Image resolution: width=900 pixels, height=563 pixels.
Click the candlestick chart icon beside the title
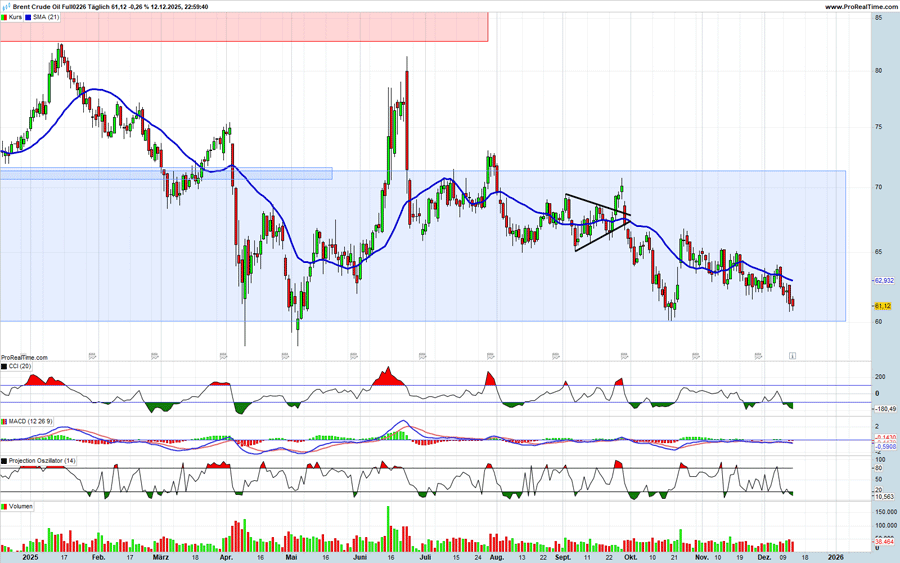pyautogui.click(x=6, y=7)
